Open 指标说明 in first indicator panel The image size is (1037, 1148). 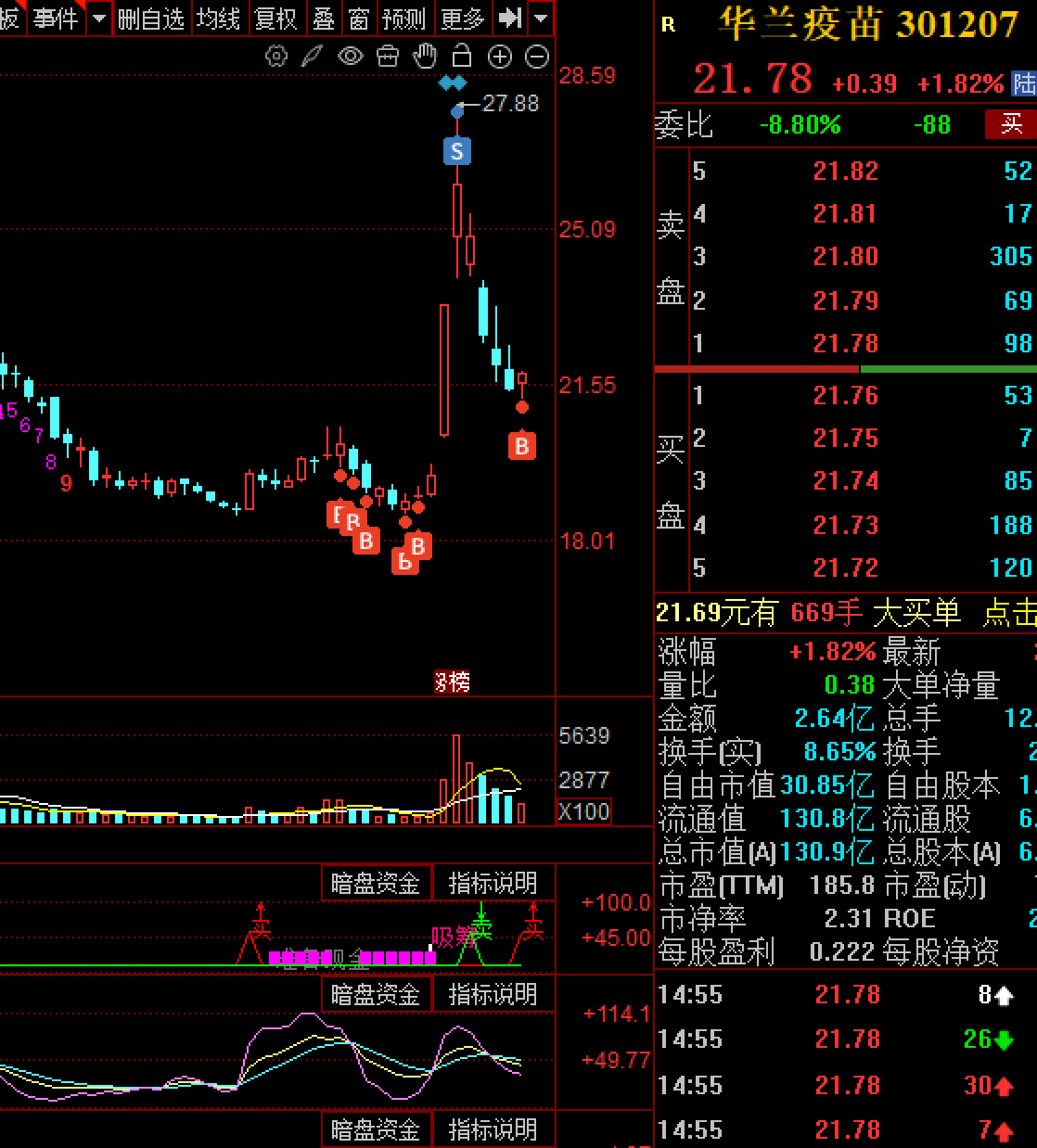coord(493,883)
